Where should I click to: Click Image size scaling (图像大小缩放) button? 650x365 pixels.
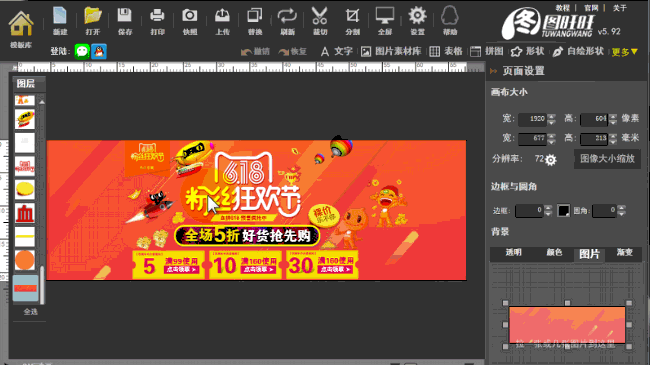607,159
